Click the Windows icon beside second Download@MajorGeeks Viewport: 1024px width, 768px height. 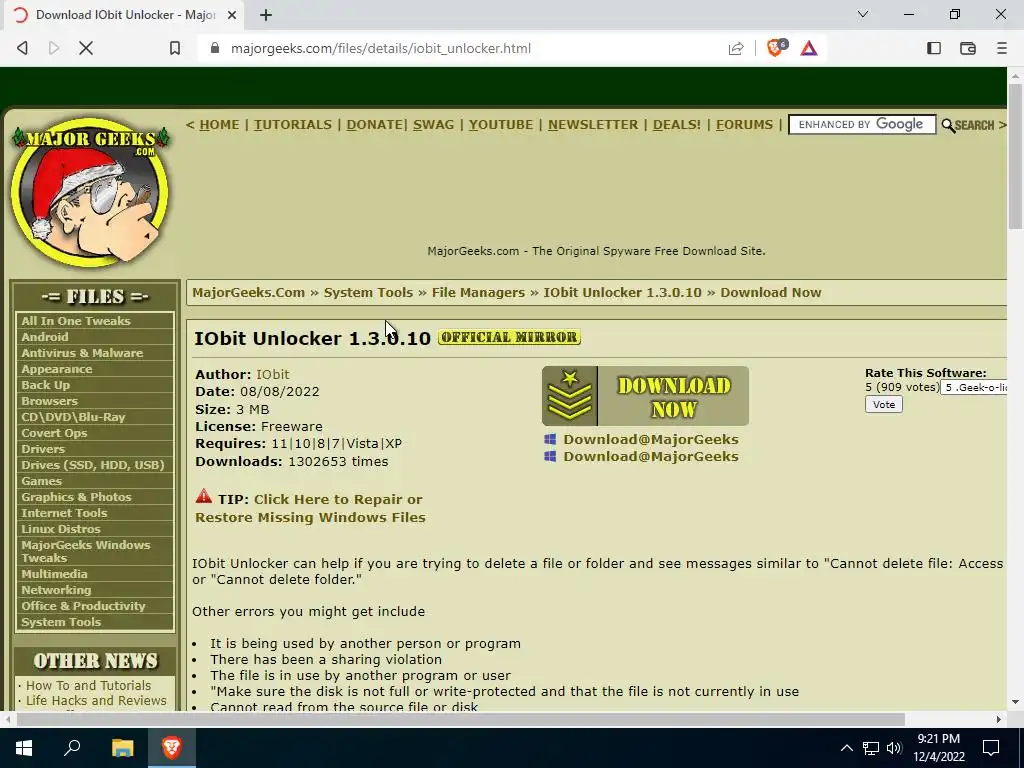click(550, 456)
